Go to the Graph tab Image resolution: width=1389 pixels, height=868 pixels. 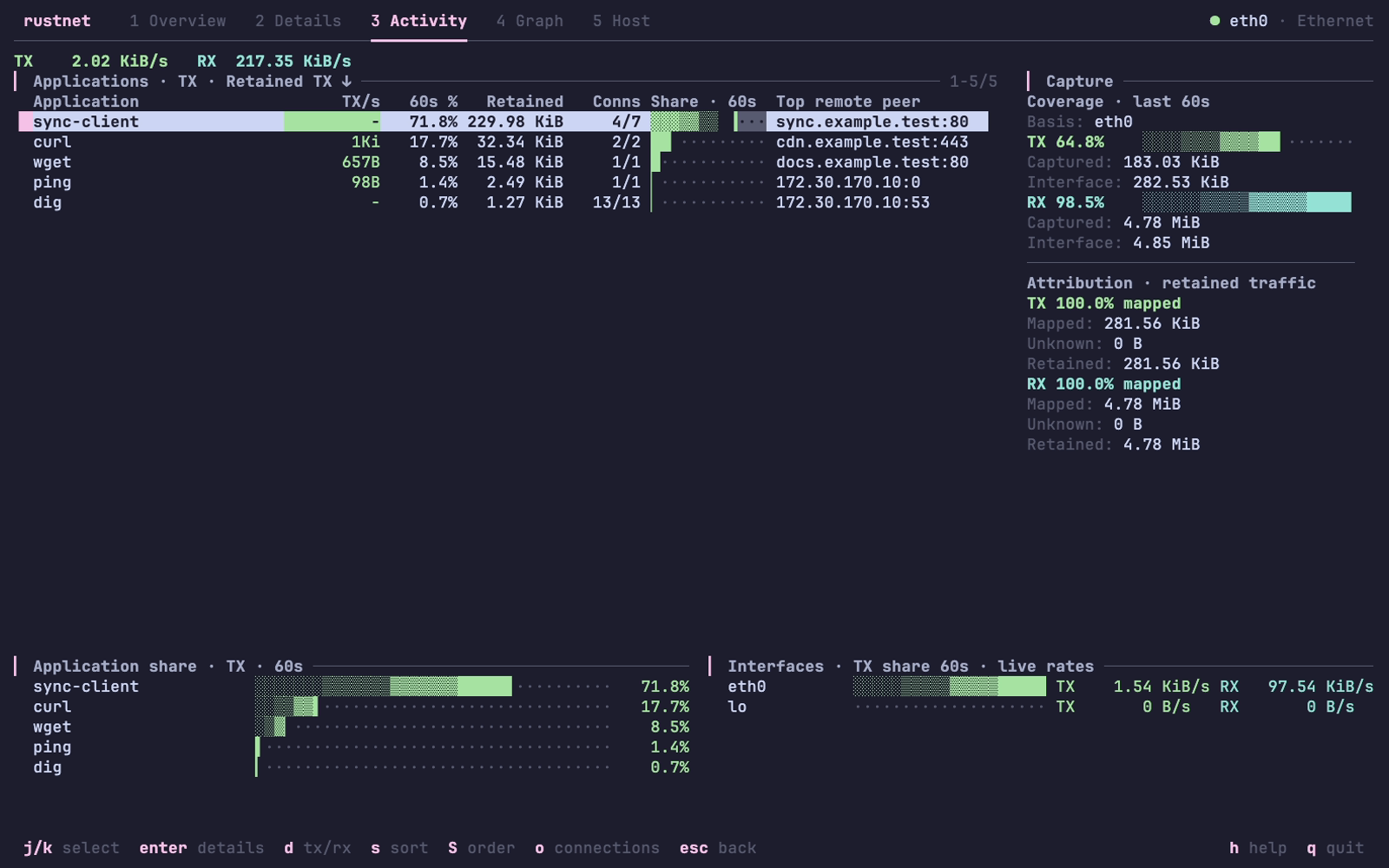point(530,21)
